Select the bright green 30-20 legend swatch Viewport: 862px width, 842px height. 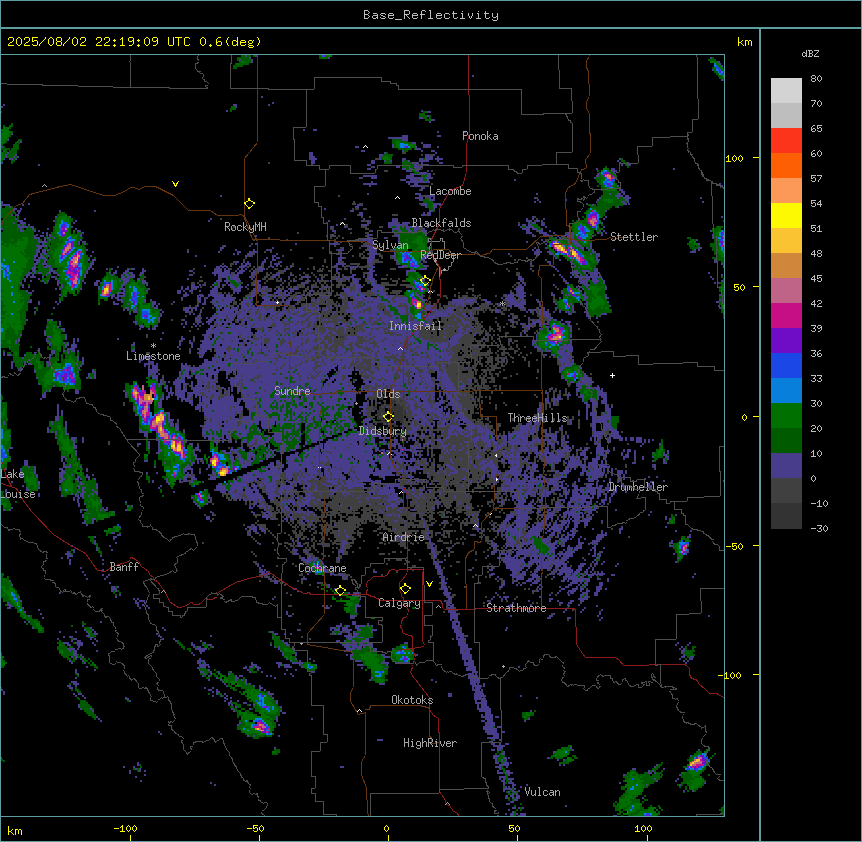tap(786, 416)
